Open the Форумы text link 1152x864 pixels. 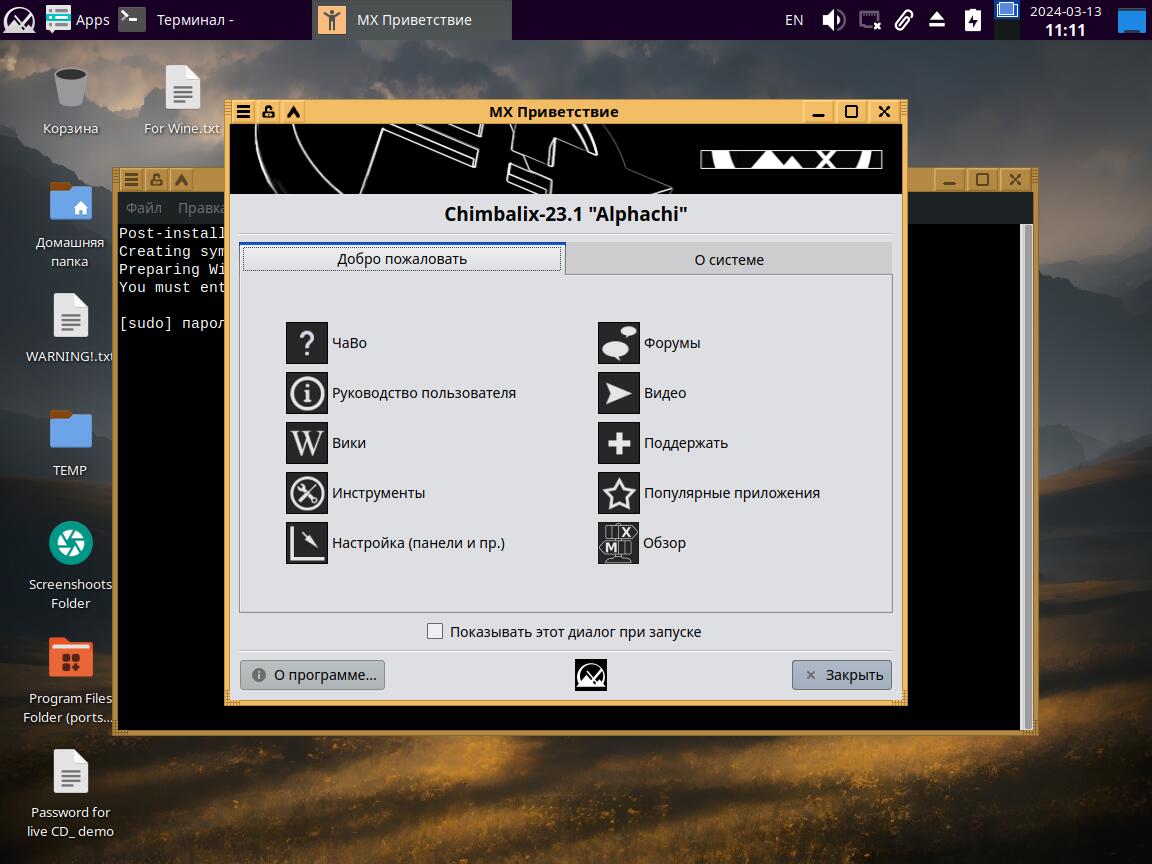pyautogui.click(x=672, y=343)
